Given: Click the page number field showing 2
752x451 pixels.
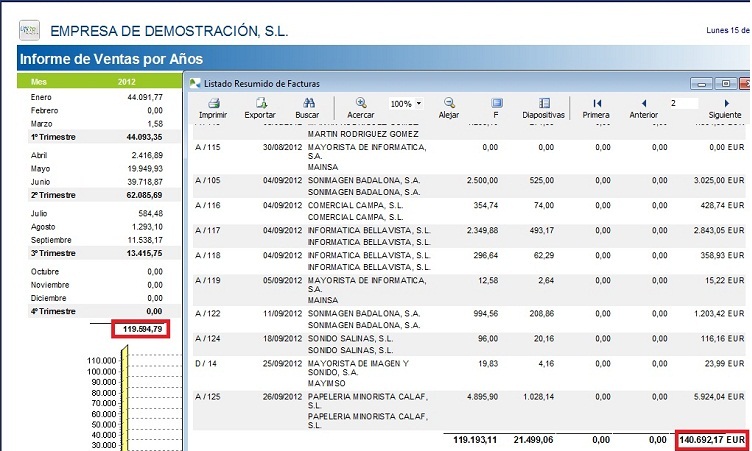Looking at the screenshot, I should point(683,103).
